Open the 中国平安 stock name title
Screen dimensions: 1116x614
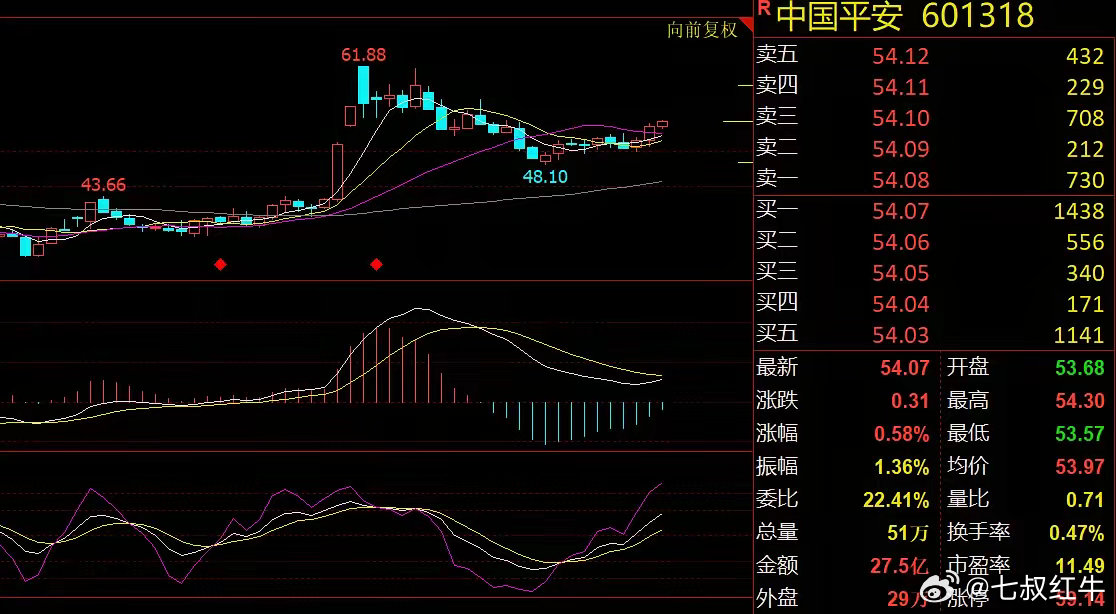point(839,16)
